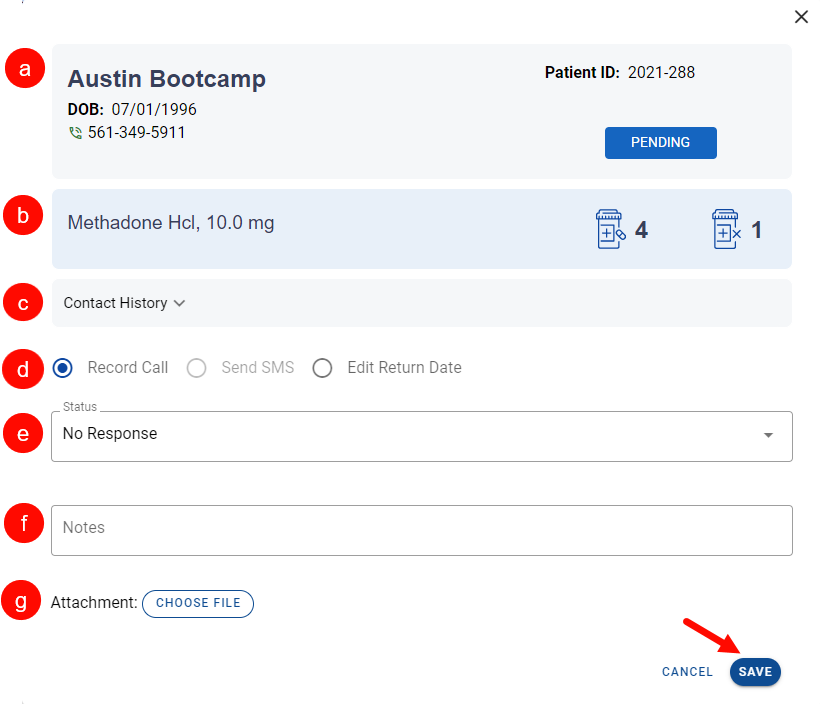This screenshot has width=820, height=704.
Task: Expand the Contact History section
Action: [x=124, y=303]
